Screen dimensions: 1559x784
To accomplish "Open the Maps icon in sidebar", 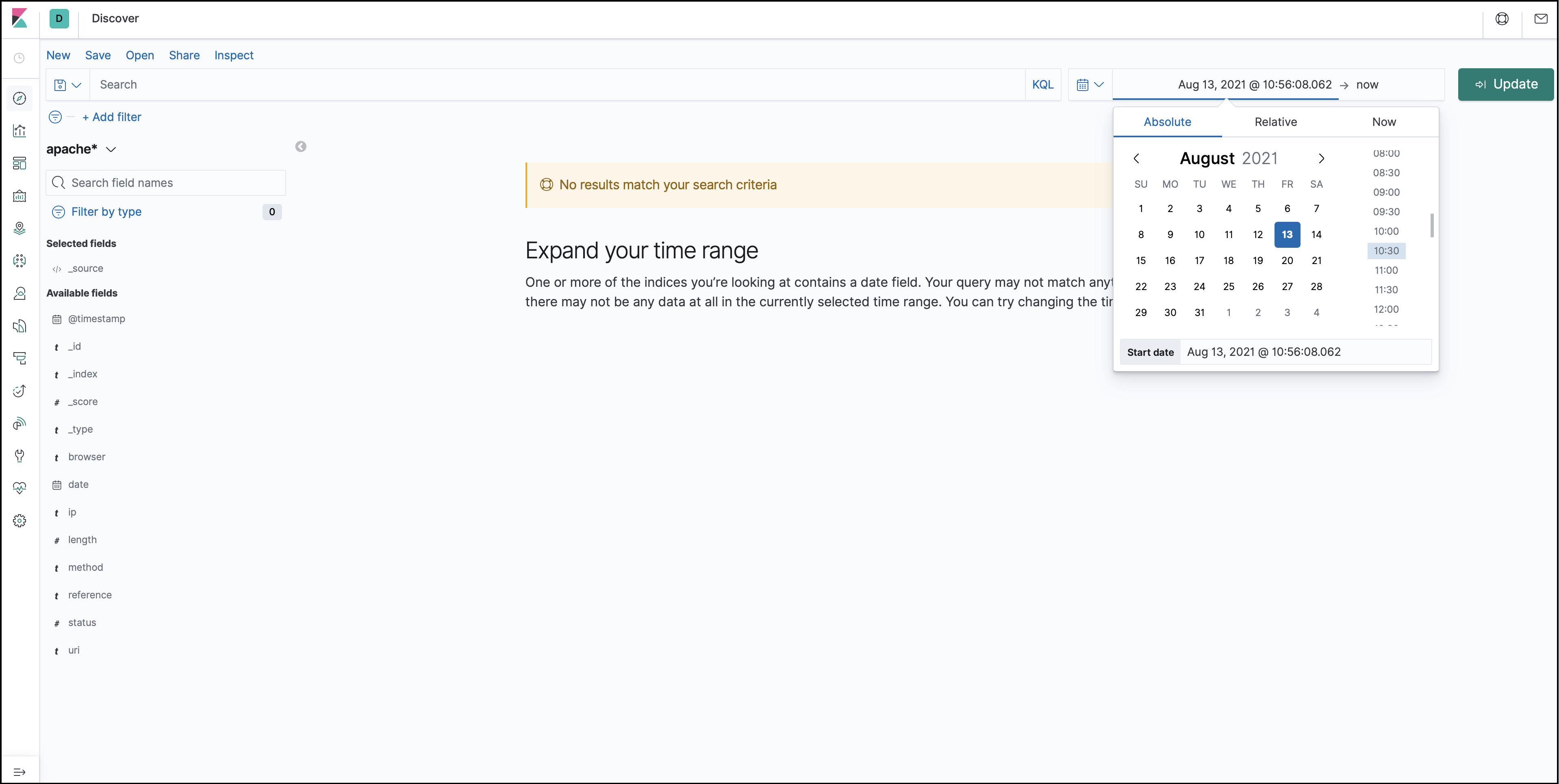I will coord(20,228).
